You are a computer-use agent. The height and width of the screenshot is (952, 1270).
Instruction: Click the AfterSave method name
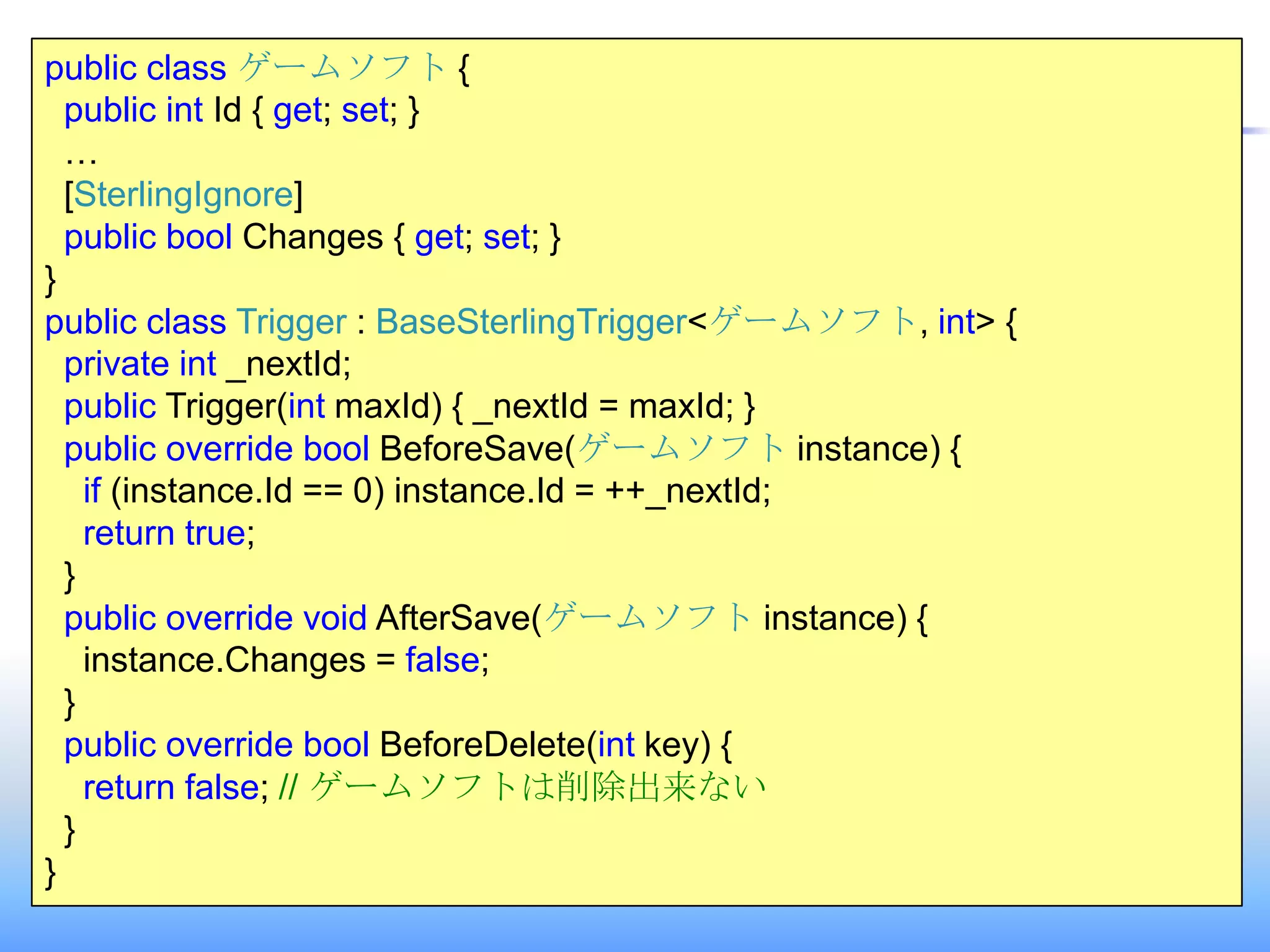[453, 619]
